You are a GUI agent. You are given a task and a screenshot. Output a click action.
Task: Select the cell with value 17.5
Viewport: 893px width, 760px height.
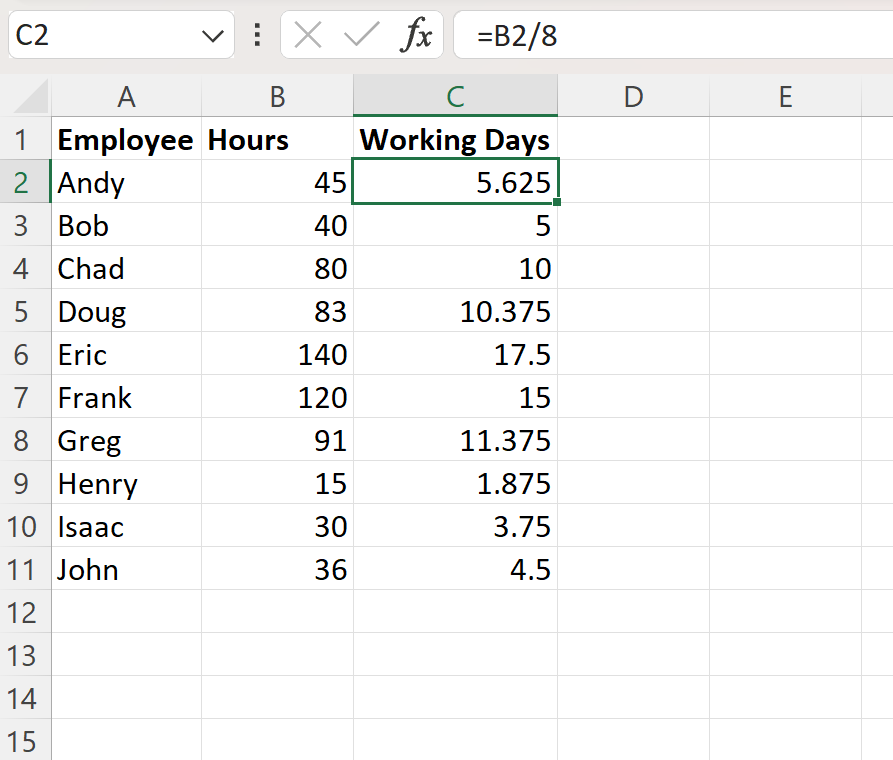point(455,354)
